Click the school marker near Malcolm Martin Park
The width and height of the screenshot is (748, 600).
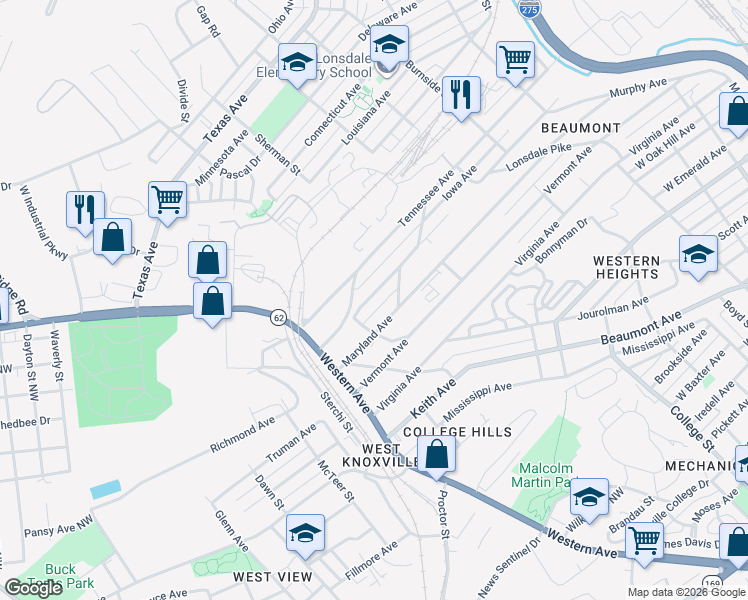coord(589,500)
